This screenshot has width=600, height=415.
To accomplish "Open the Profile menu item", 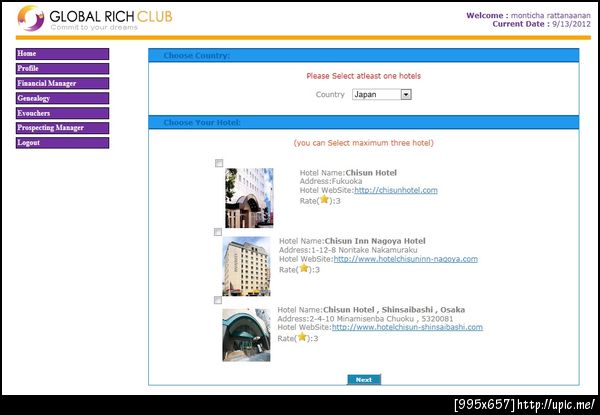I will [62, 68].
